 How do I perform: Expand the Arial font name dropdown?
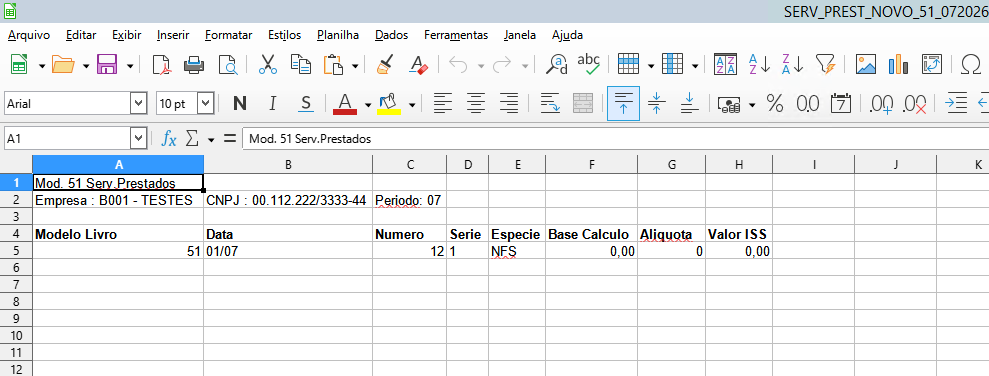[x=139, y=103]
